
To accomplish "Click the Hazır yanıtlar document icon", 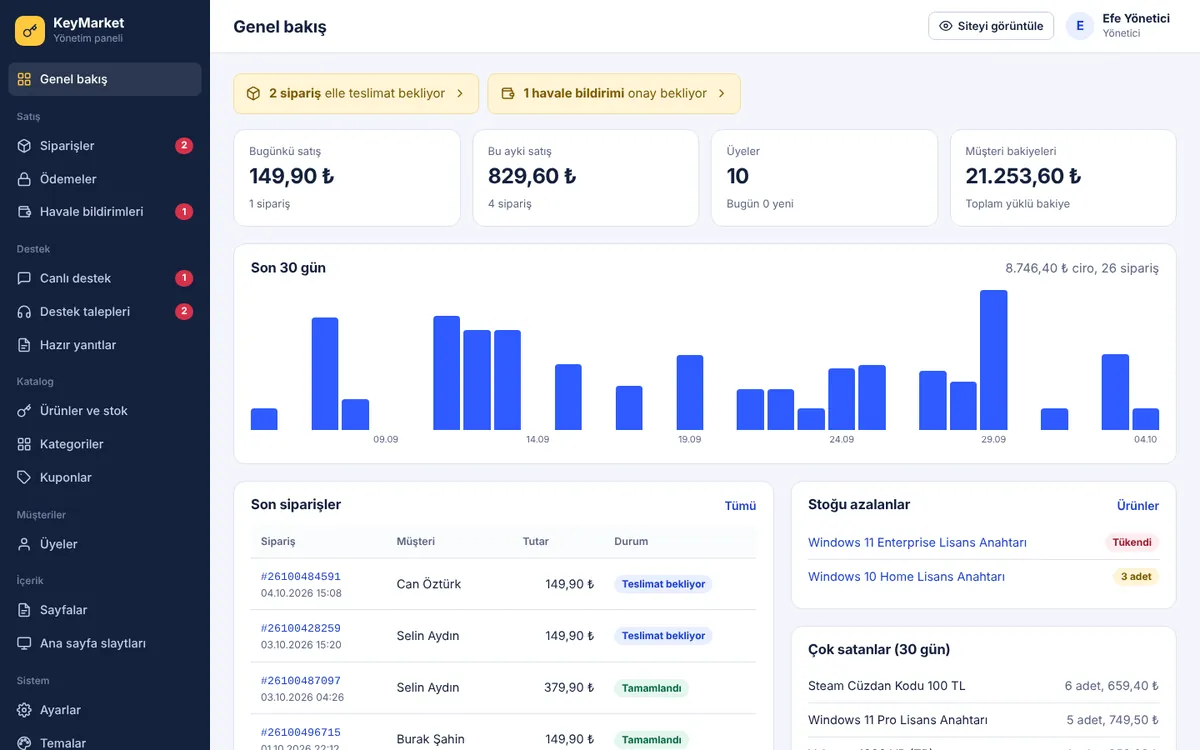I will coord(25,345).
